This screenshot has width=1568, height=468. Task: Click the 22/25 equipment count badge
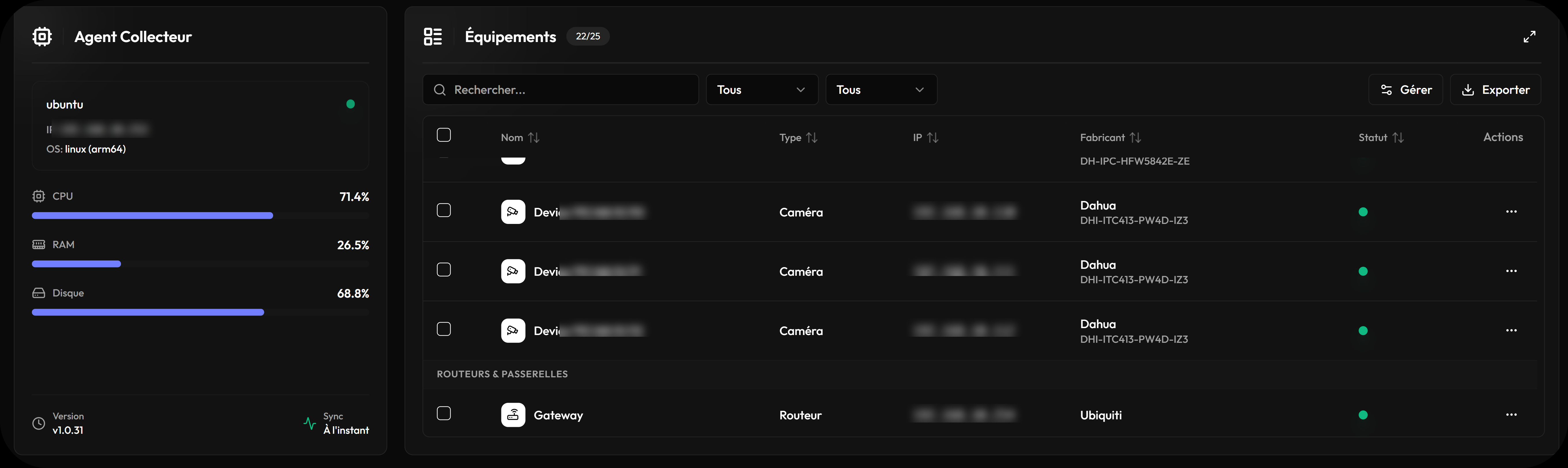point(588,37)
